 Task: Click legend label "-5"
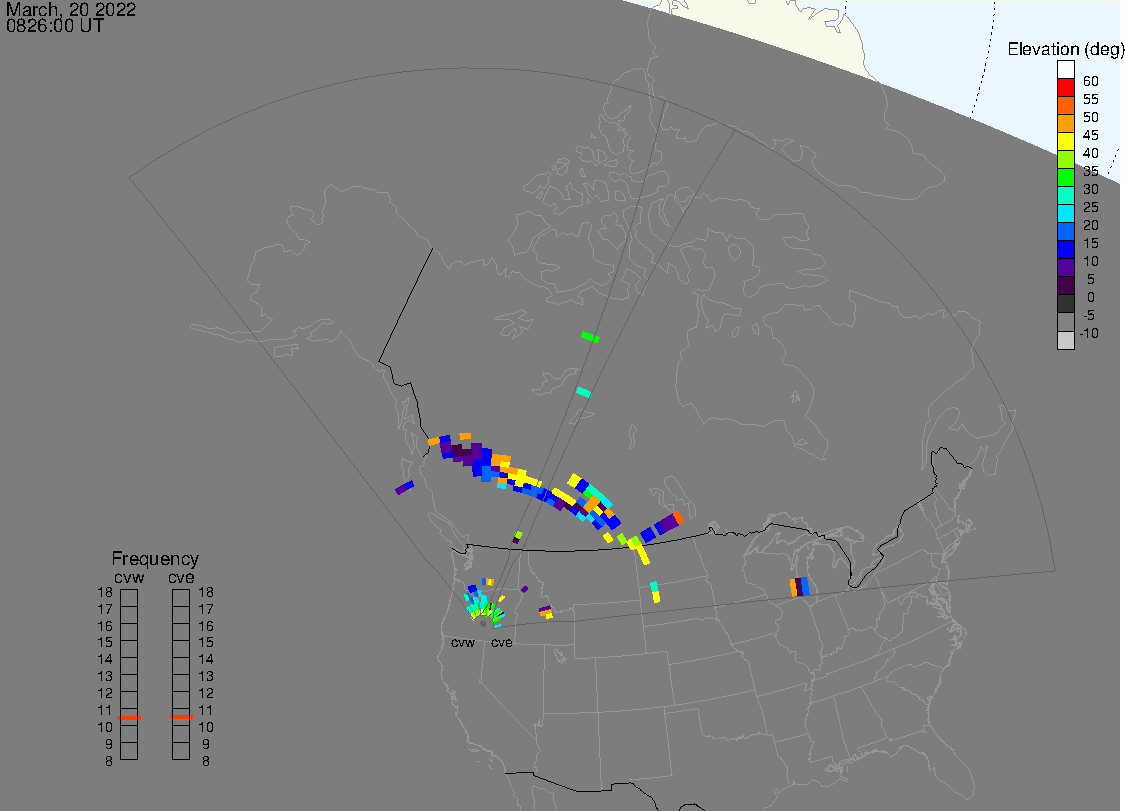(1089, 315)
